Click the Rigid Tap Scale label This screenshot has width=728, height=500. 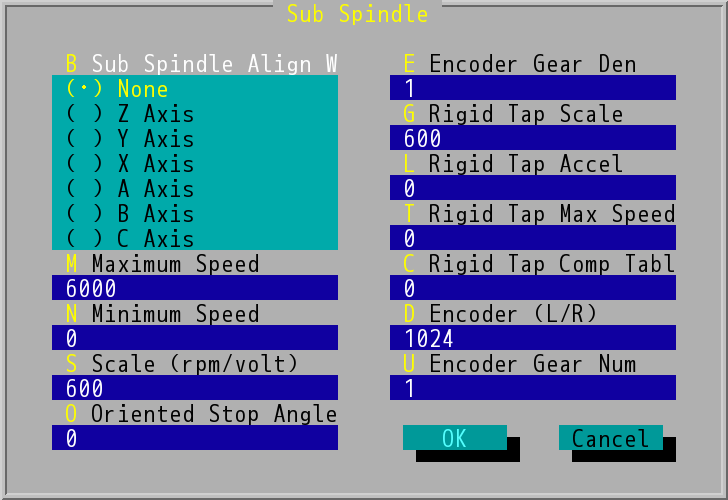[514, 113]
